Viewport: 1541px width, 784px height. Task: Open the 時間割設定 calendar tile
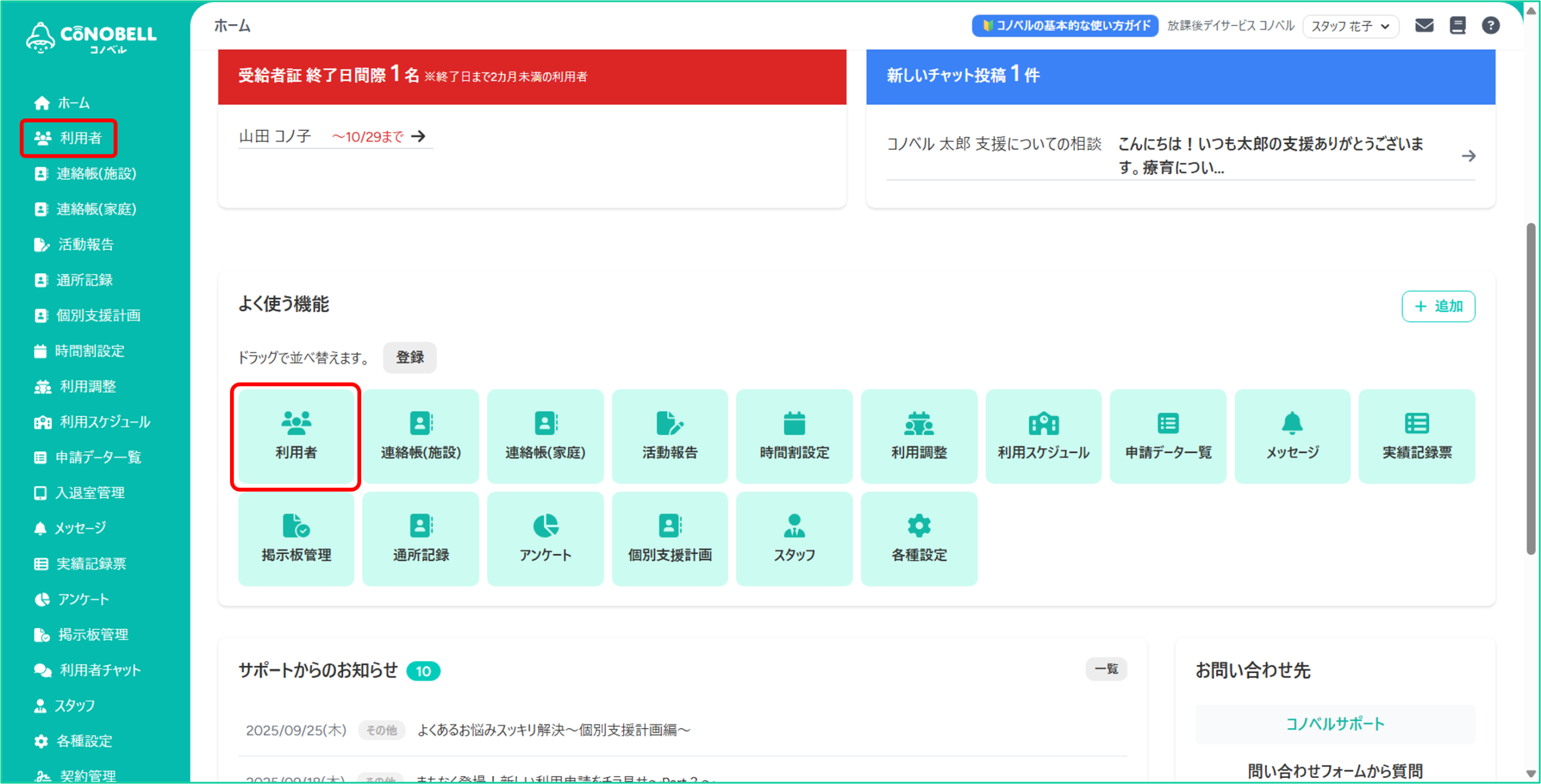(x=794, y=436)
